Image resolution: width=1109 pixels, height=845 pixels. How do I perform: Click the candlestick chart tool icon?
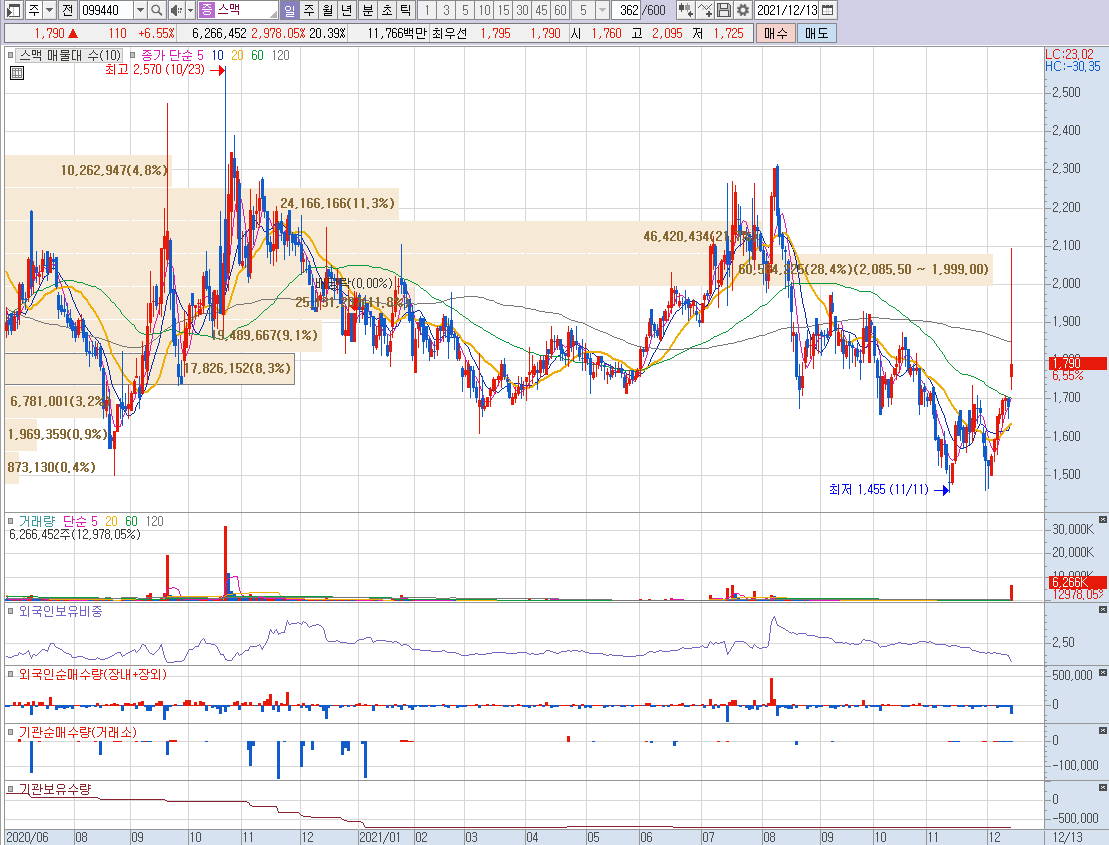click(x=685, y=10)
